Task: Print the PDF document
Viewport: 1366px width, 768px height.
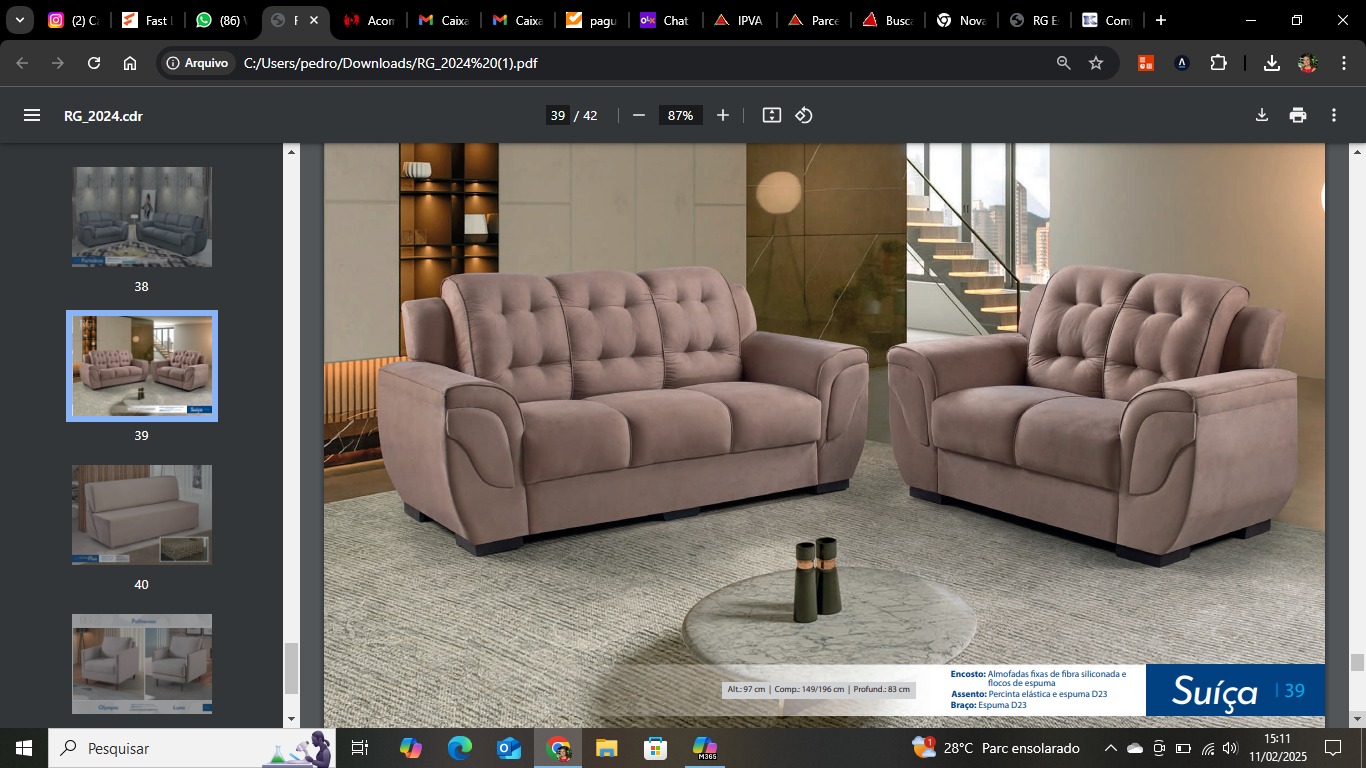Action: tap(1298, 115)
